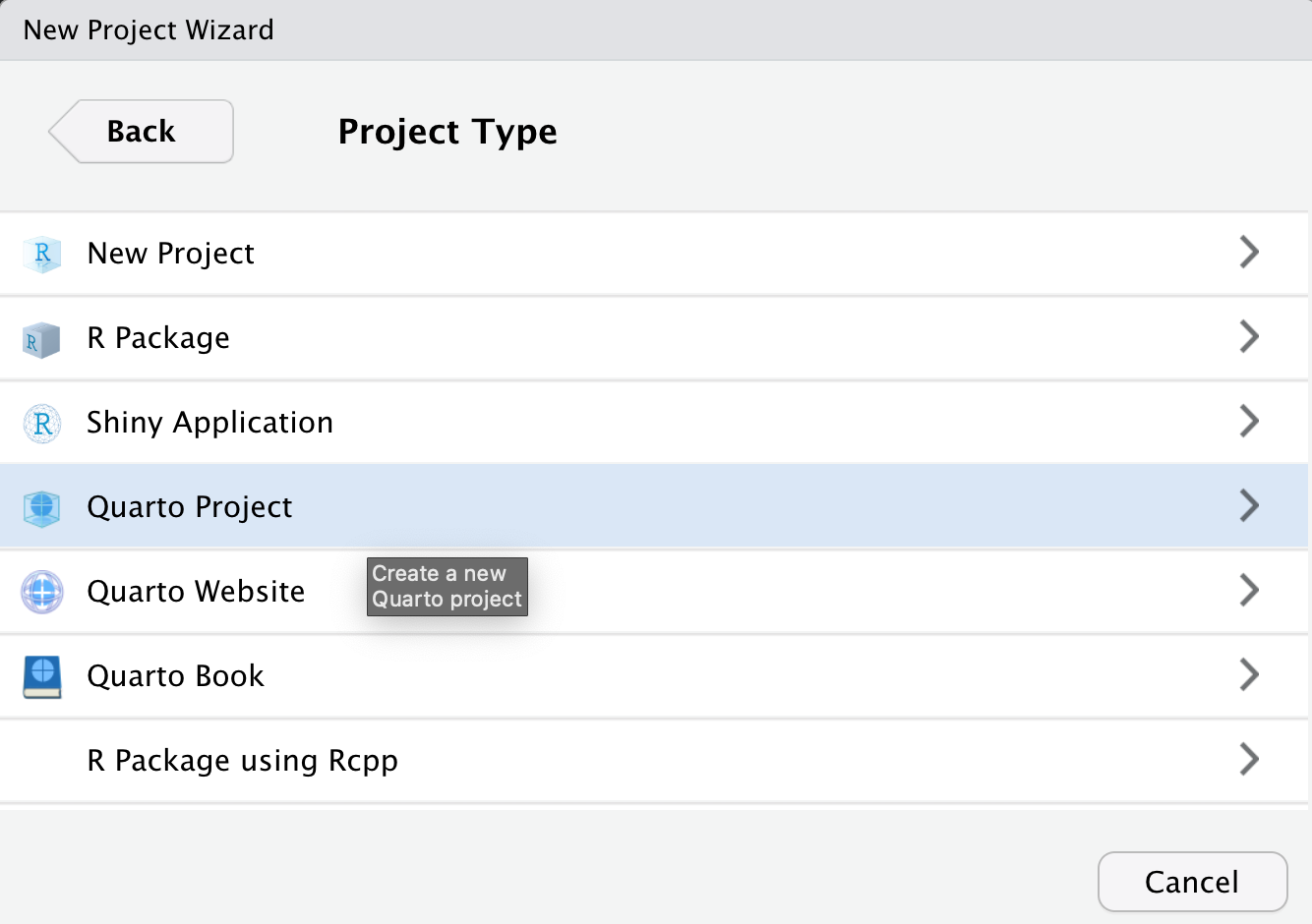1312x924 pixels.
Task: Cancel the New Project Wizard
Action: [1192, 882]
